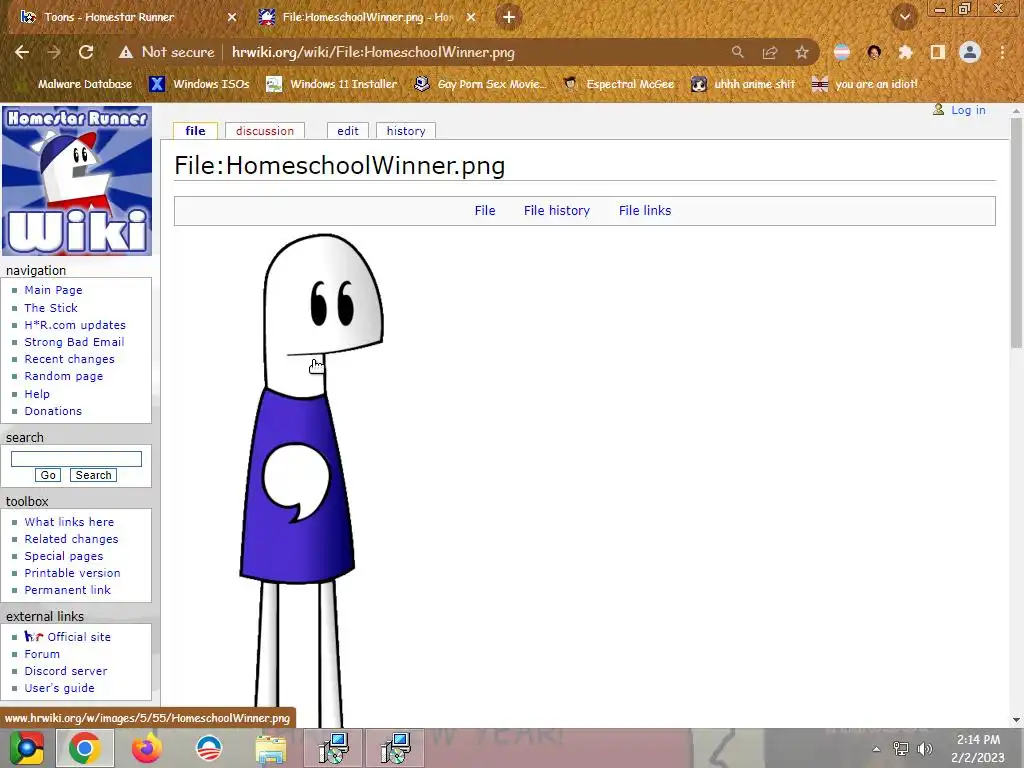Open H*R.com updates link
This screenshot has width=1024, height=768.
tap(75, 325)
